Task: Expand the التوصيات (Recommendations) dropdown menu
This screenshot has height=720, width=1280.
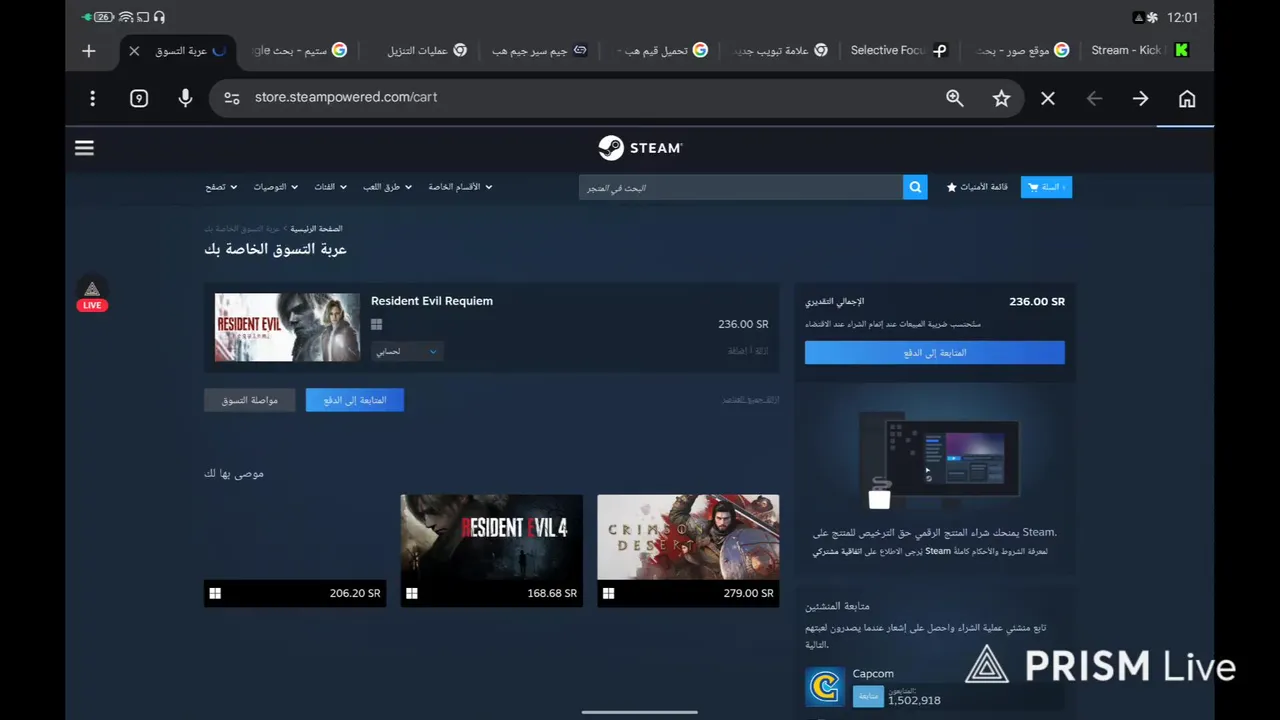Action: click(x=275, y=187)
